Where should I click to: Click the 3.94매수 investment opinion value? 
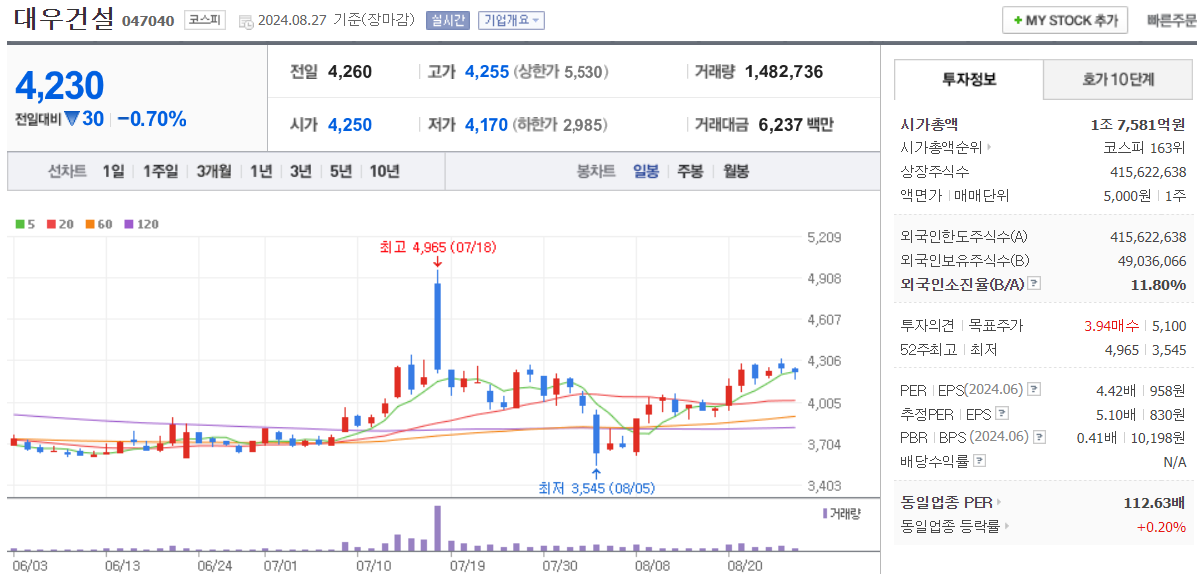click(1112, 326)
